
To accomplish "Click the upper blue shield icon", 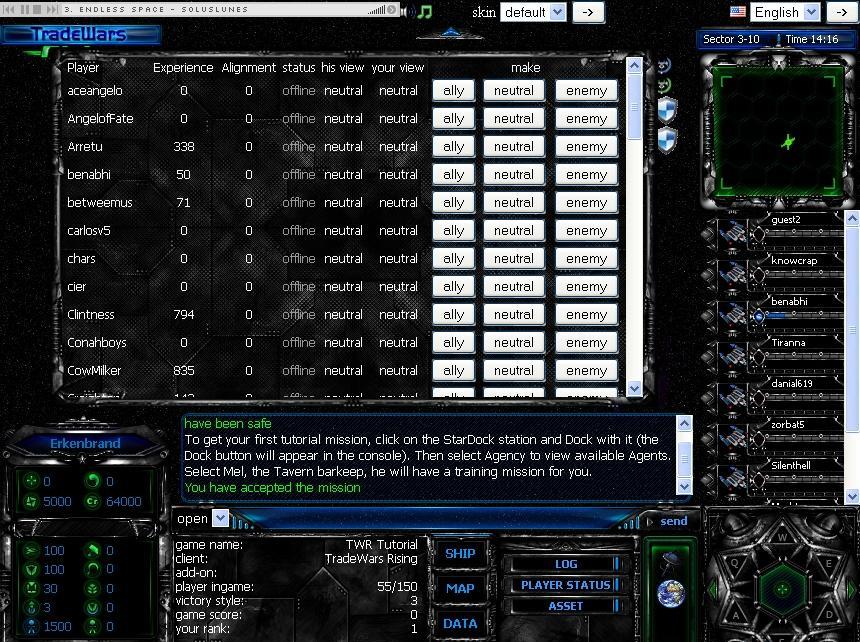I will tap(667, 109).
